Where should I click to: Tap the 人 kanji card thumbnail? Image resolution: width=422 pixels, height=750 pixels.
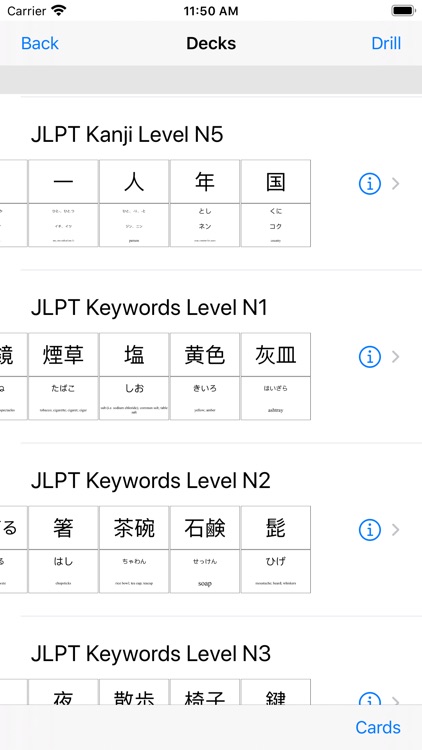click(134, 203)
